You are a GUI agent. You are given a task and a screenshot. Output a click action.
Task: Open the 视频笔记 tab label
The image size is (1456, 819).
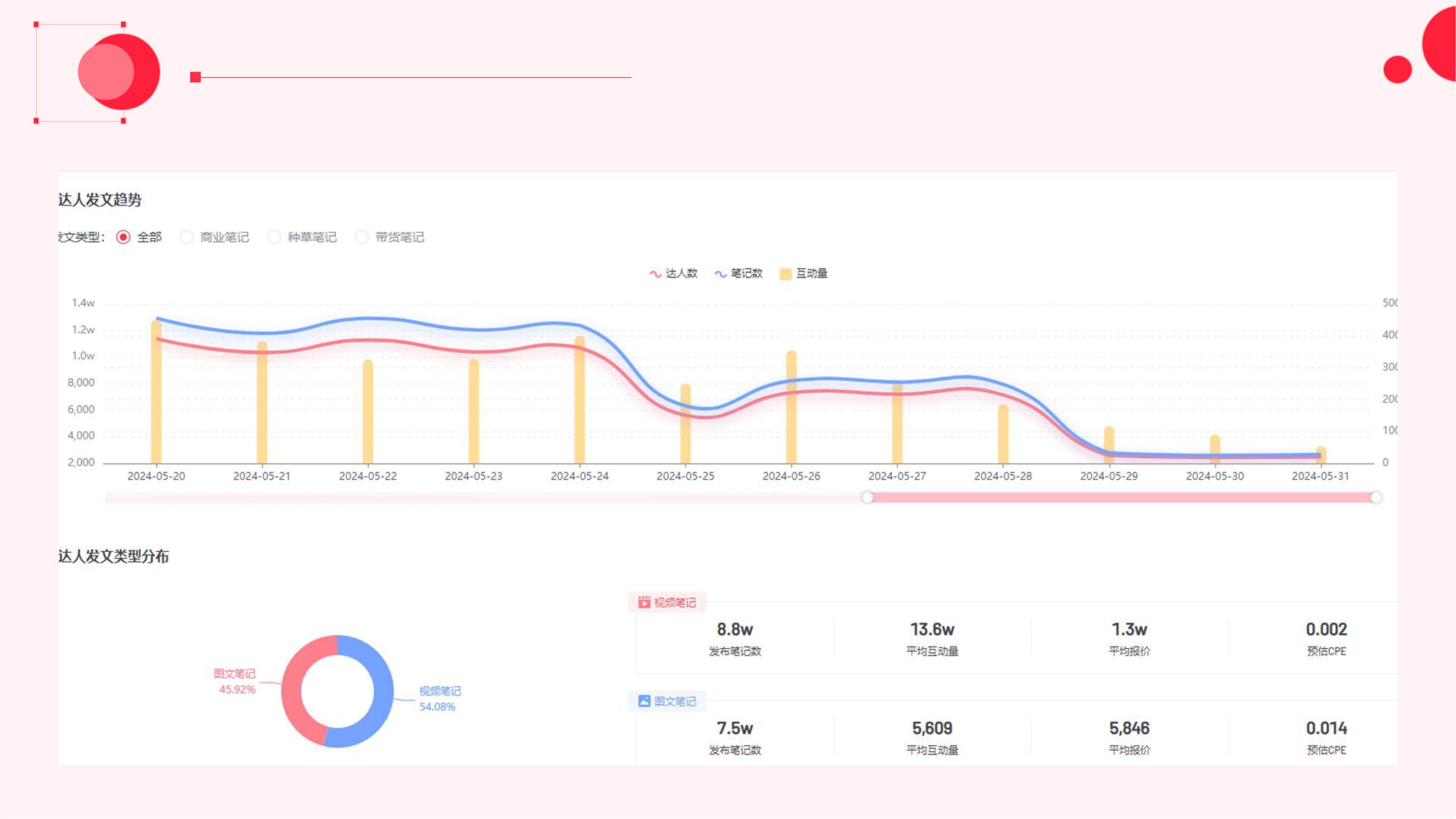pyautogui.click(x=675, y=603)
